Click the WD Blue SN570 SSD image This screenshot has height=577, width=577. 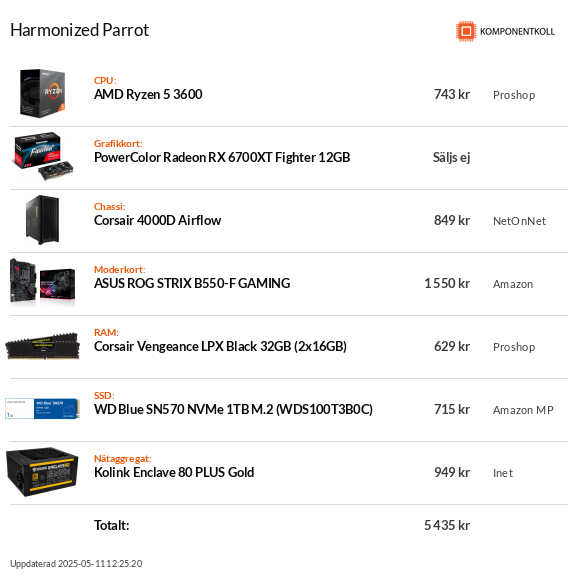pos(43,408)
